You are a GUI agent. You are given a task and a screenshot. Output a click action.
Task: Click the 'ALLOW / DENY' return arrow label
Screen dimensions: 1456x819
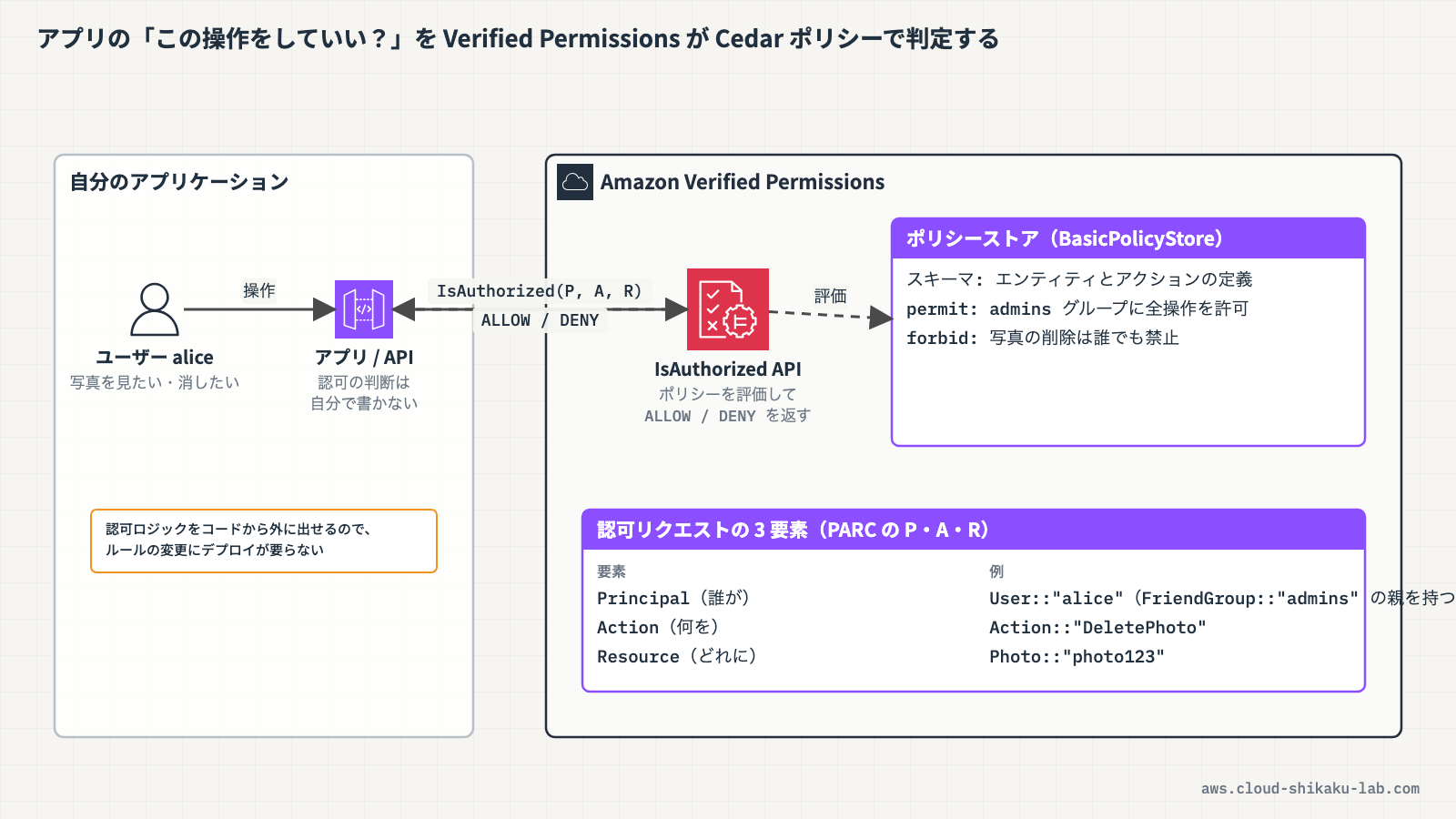[x=540, y=320]
